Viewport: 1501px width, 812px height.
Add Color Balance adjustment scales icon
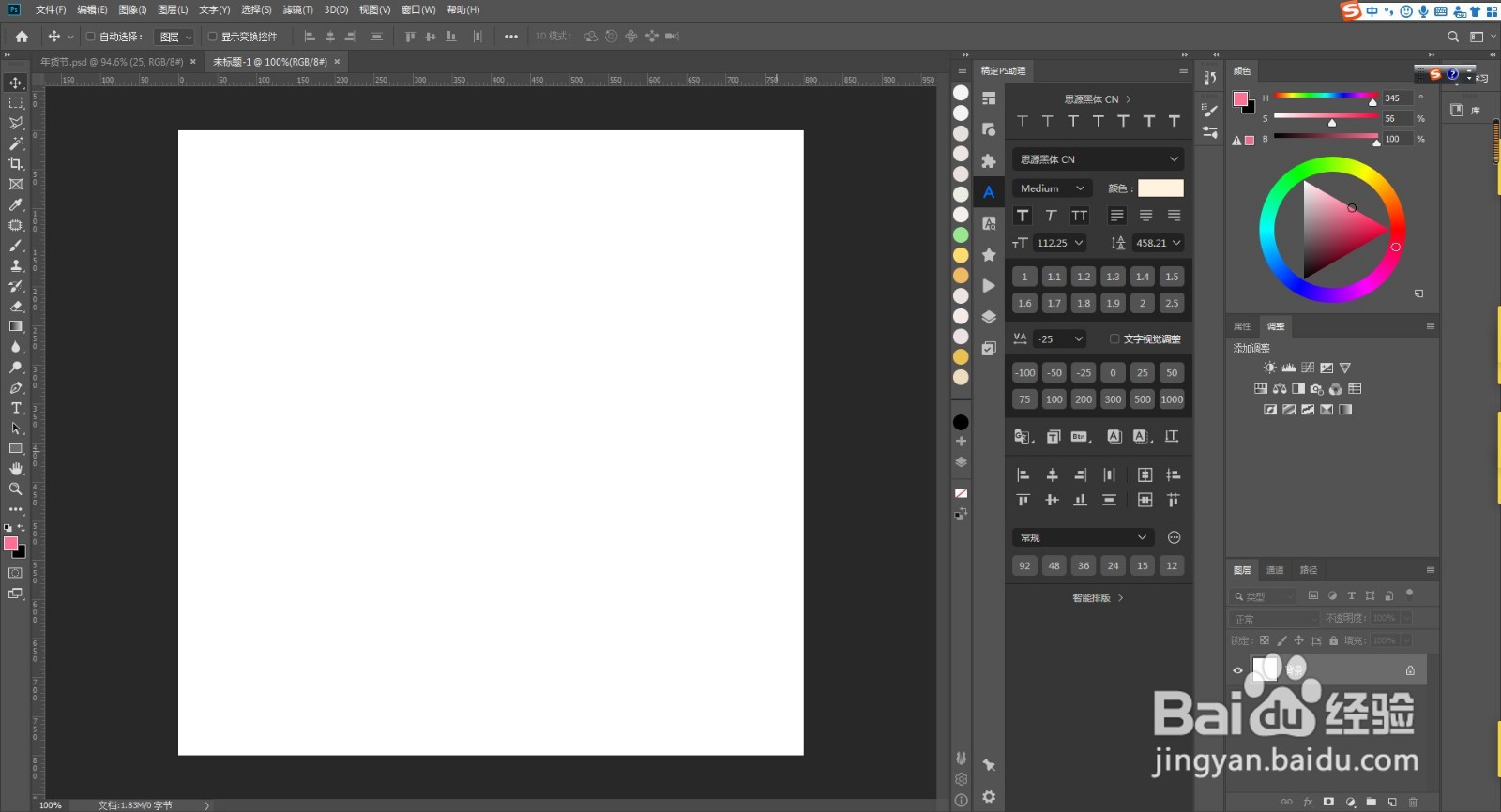pos(1280,388)
